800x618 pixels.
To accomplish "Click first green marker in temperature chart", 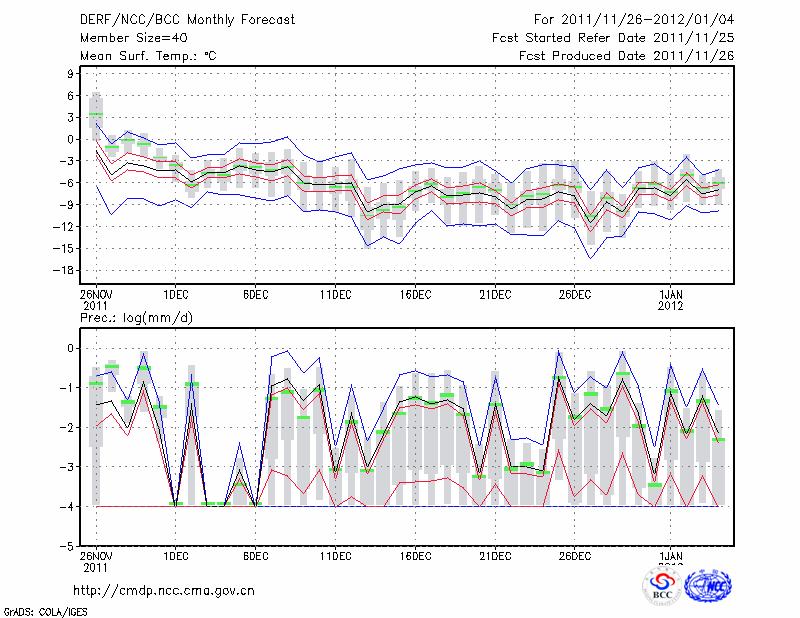I will point(96,114).
